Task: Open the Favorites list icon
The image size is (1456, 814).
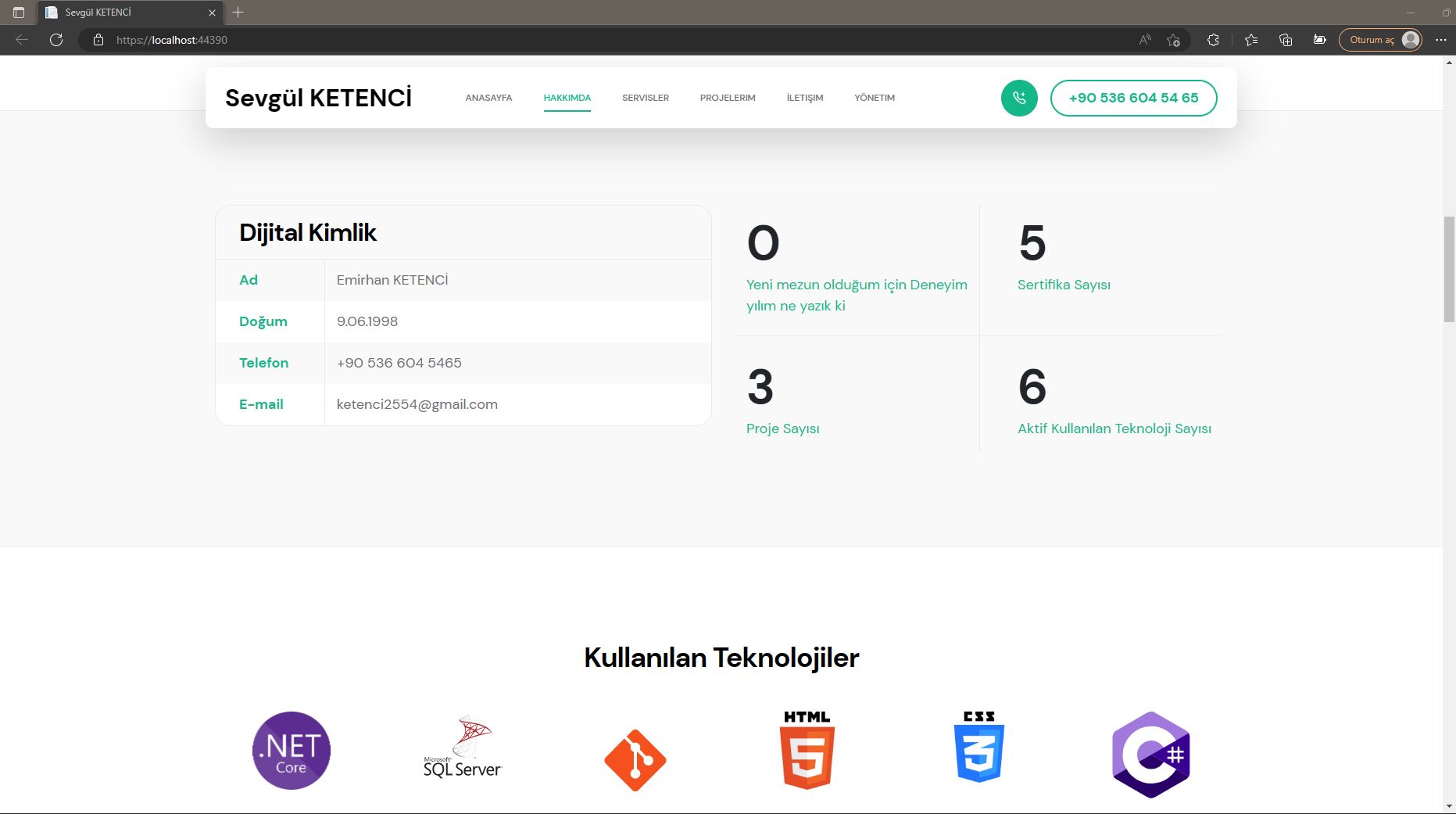Action: pos(1251,40)
